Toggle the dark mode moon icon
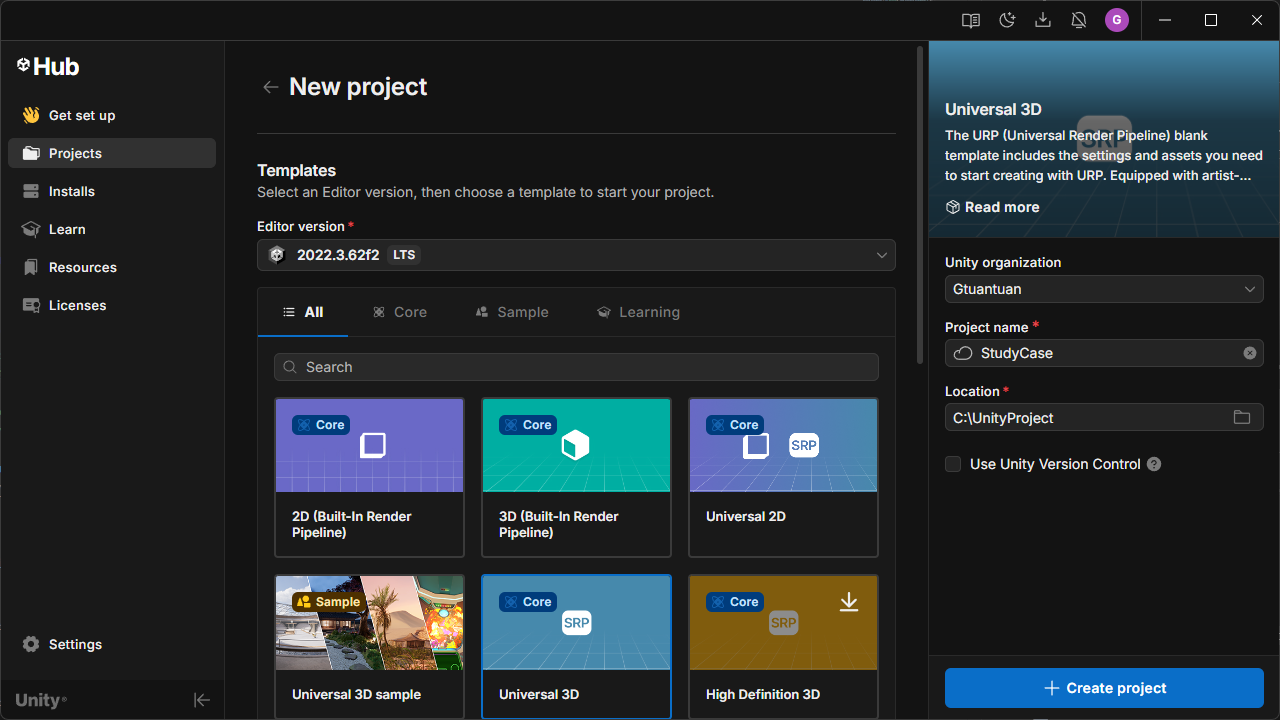The image size is (1280, 720). pos(1007,20)
